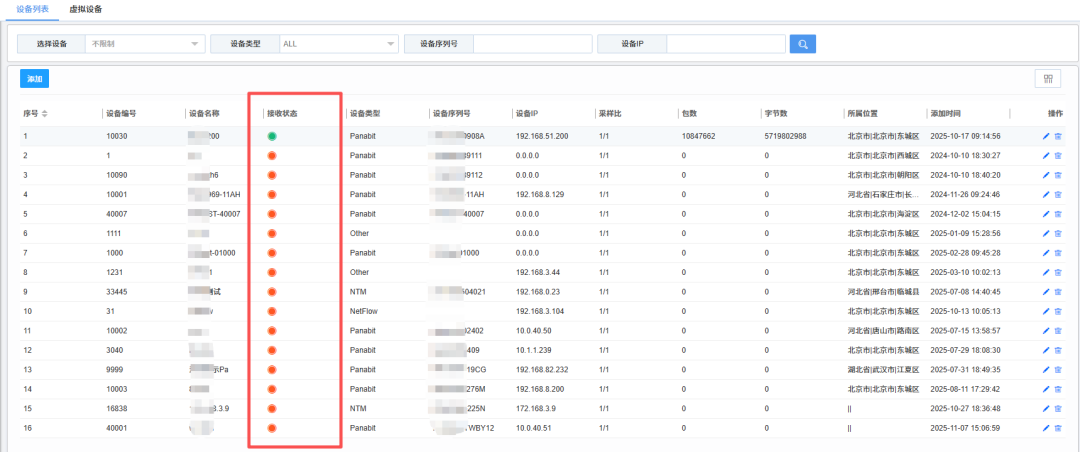This screenshot has width=1080, height=452.
Task: Delete device row numbered 3040
Action: click(1058, 350)
